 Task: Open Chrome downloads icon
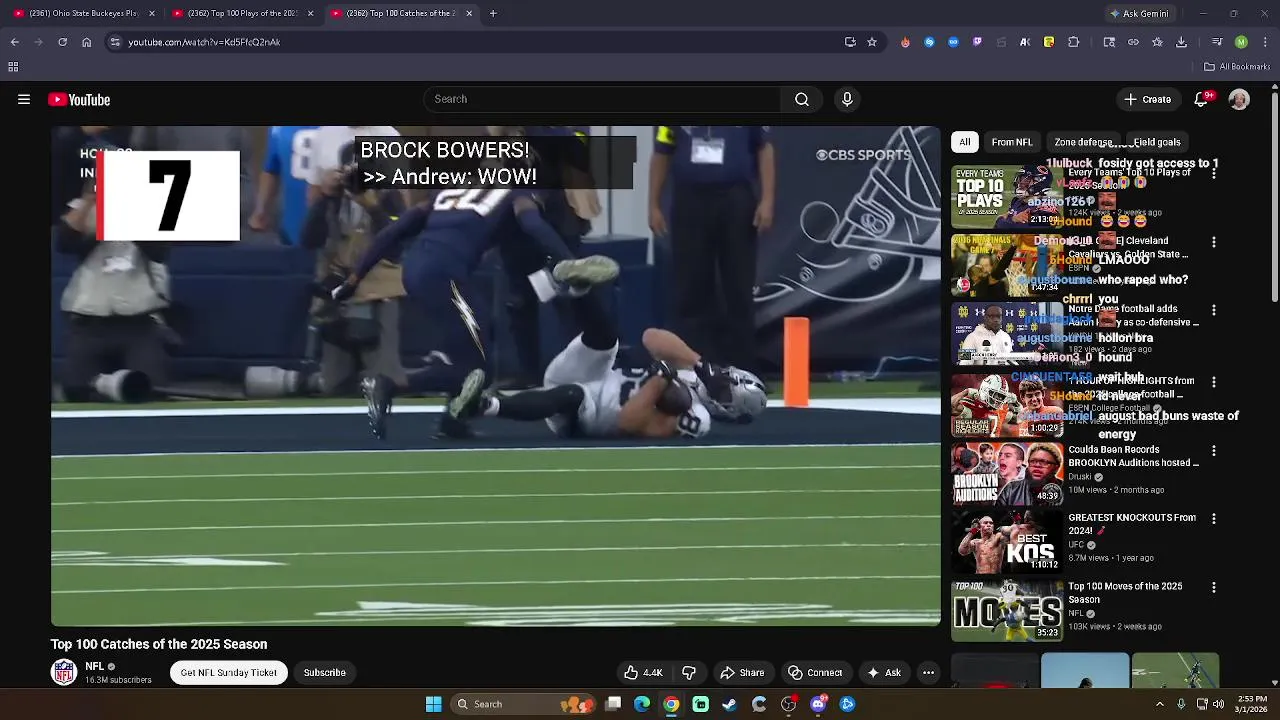tap(1181, 42)
